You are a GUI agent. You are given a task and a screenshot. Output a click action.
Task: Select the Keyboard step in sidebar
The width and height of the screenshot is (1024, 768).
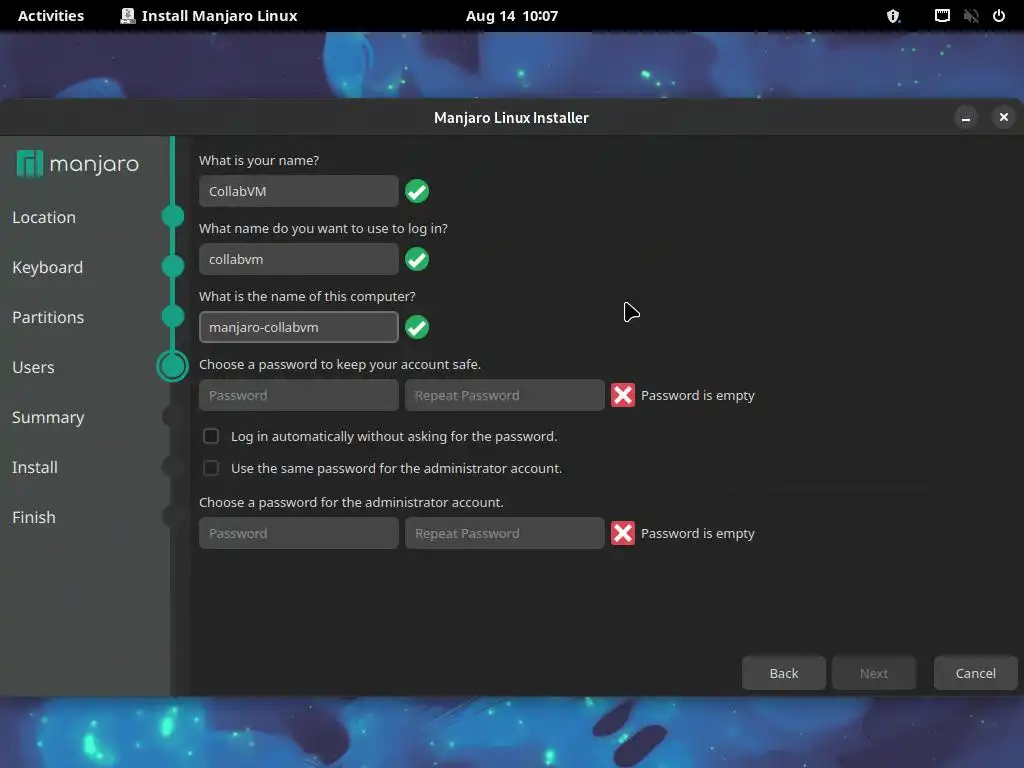48,267
